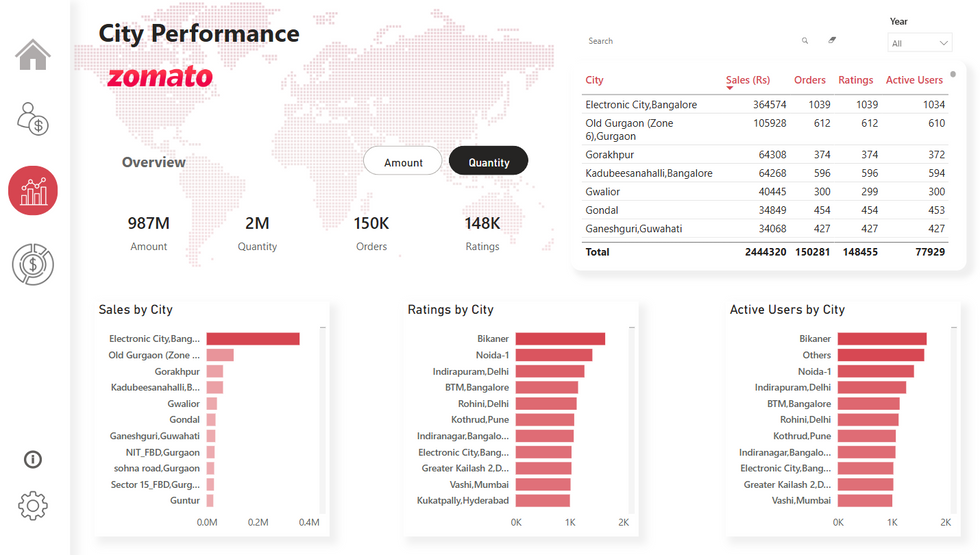980x555 pixels.
Task: Select Old Gurgaon (Zone 6),Gurgaon table row
Action: 765,129
